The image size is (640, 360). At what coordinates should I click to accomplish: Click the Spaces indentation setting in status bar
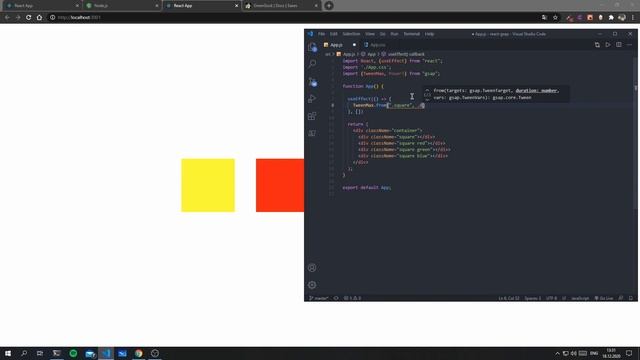[x=533, y=298]
